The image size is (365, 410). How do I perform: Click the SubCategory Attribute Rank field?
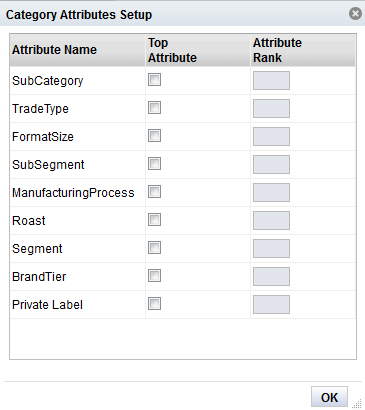271,80
